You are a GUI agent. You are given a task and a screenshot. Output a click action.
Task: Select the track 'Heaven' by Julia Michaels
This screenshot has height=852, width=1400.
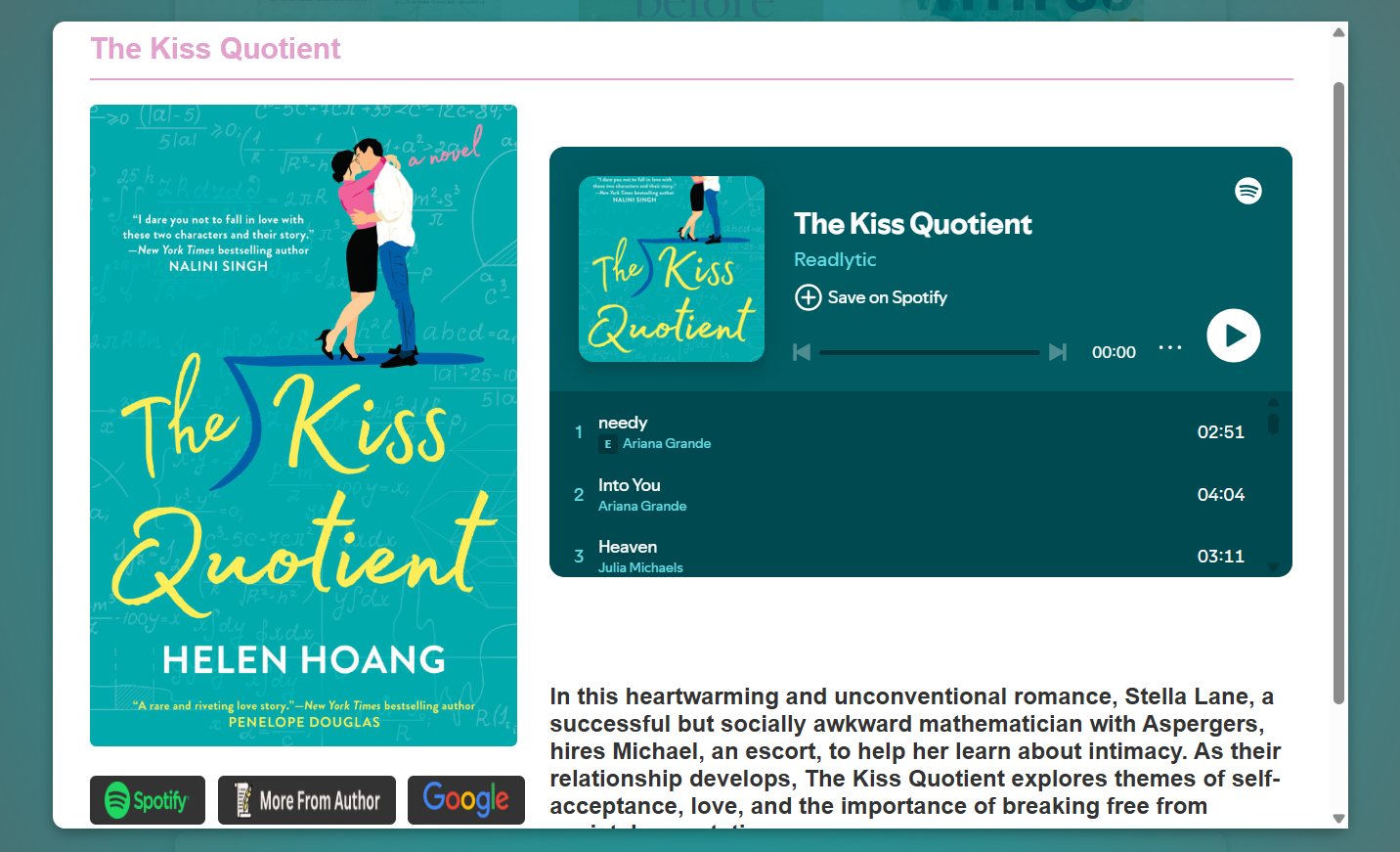click(x=627, y=547)
